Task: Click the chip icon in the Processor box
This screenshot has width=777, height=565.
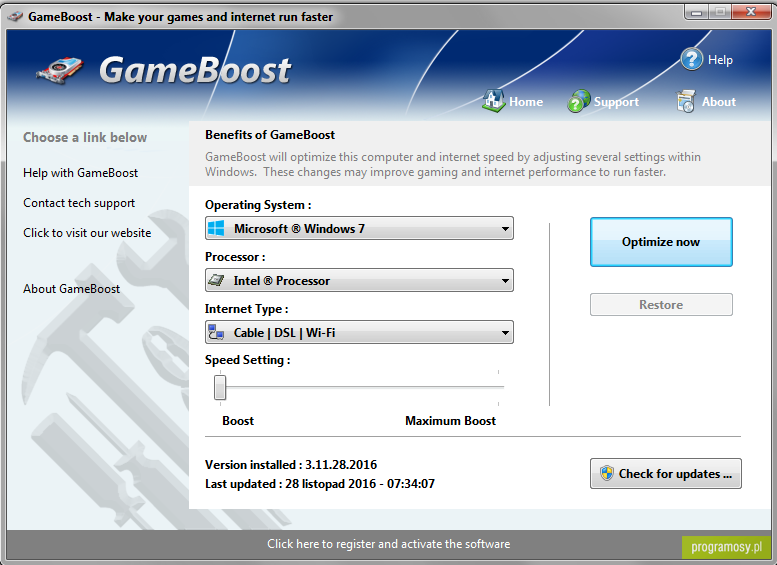Action: click(x=216, y=281)
